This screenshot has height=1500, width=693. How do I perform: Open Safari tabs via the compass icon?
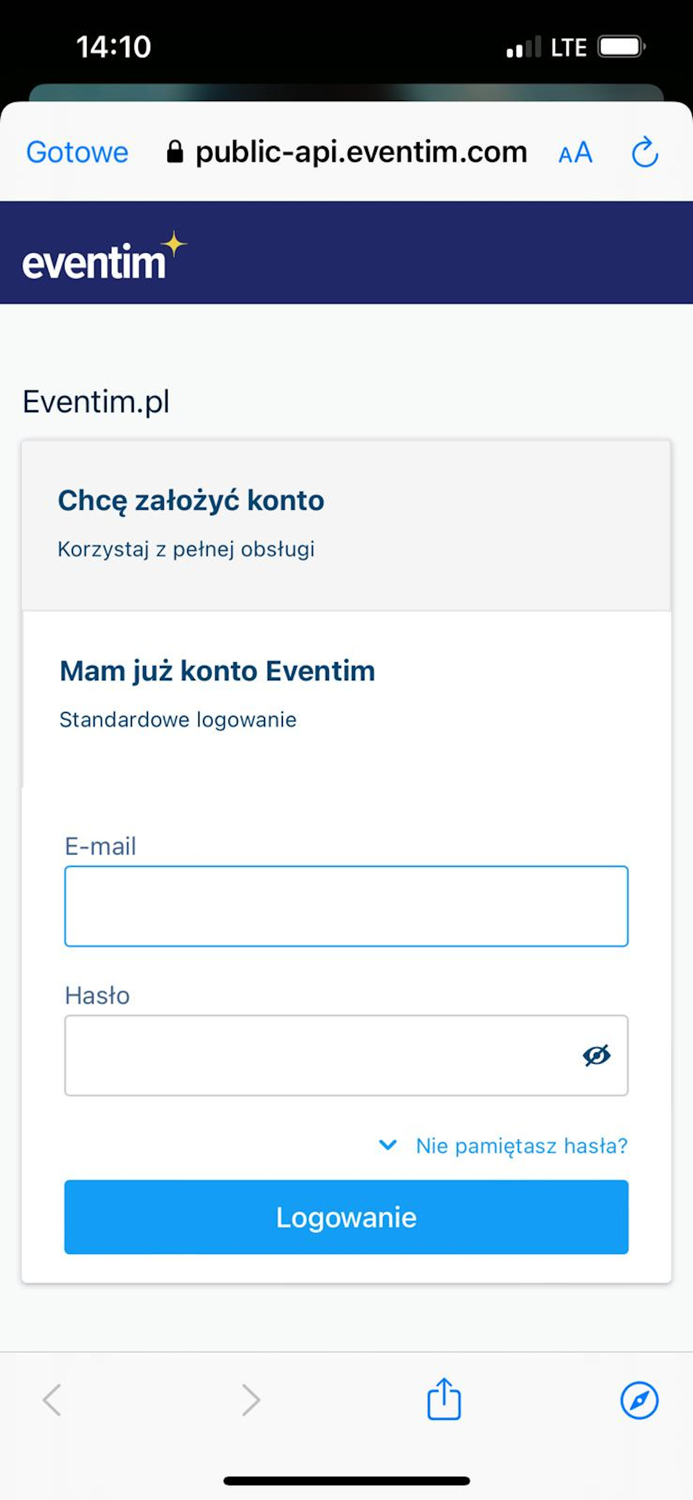[639, 1400]
